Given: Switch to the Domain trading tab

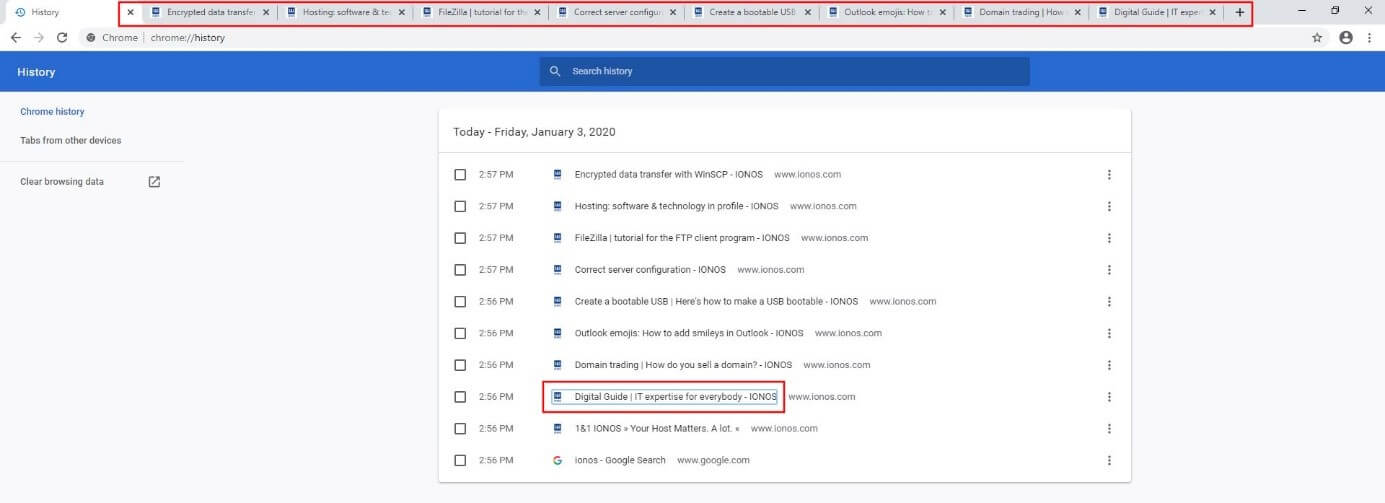Looking at the screenshot, I should click(1015, 13).
